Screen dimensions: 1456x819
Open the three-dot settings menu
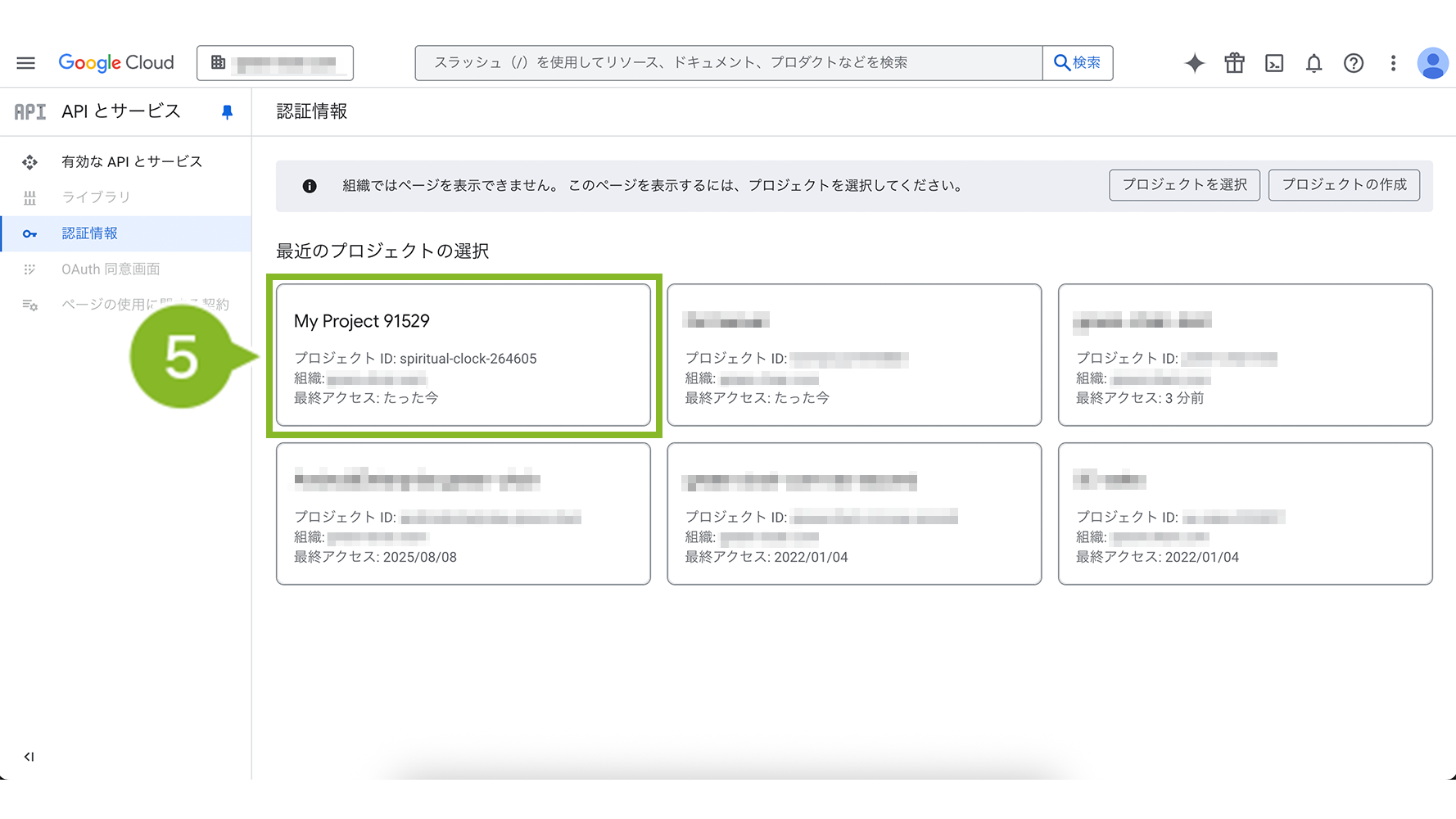coord(1393,63)
